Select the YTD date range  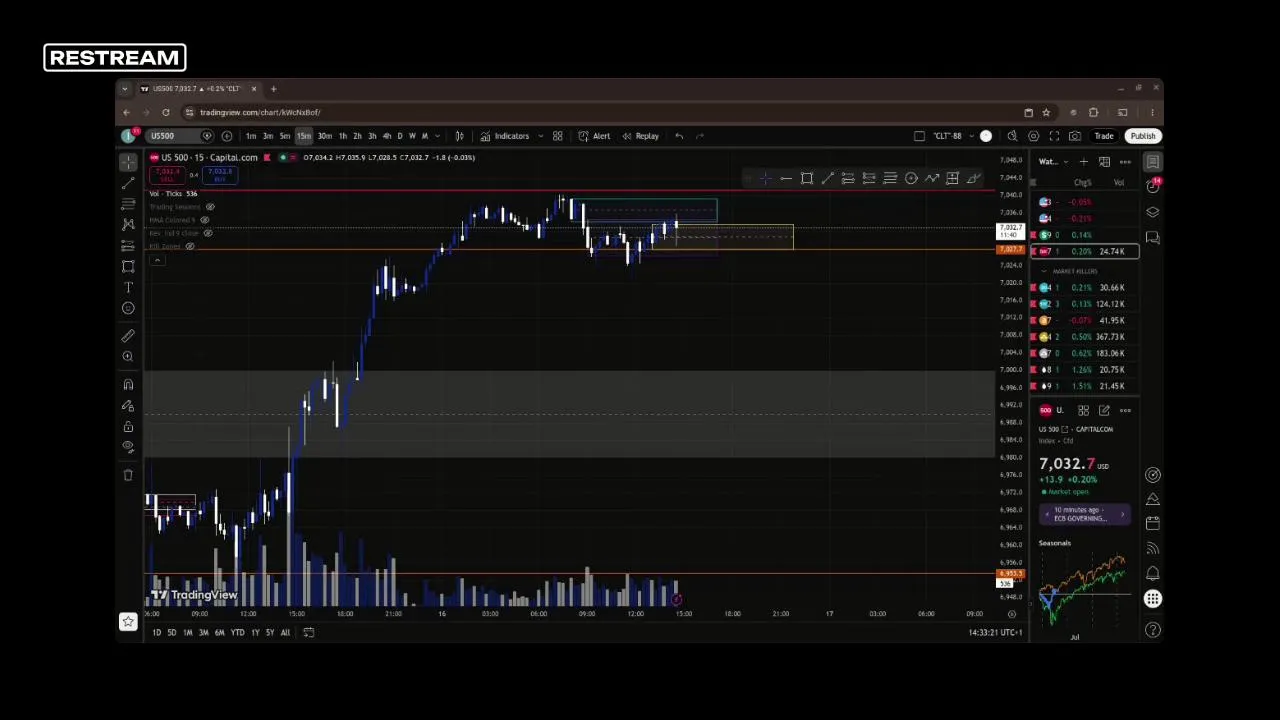(237, 632)
